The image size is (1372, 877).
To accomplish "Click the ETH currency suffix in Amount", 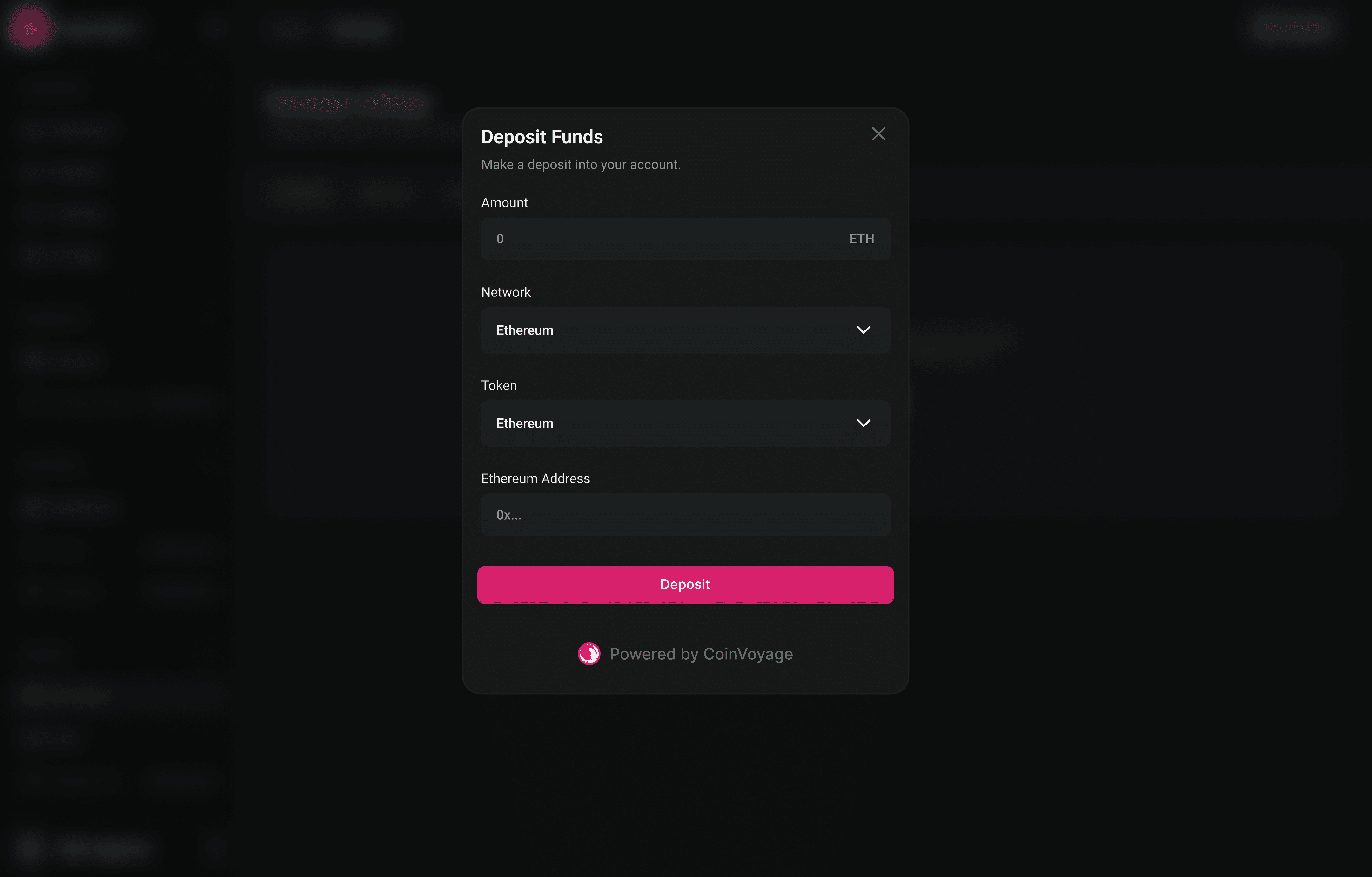I will 862,239.
